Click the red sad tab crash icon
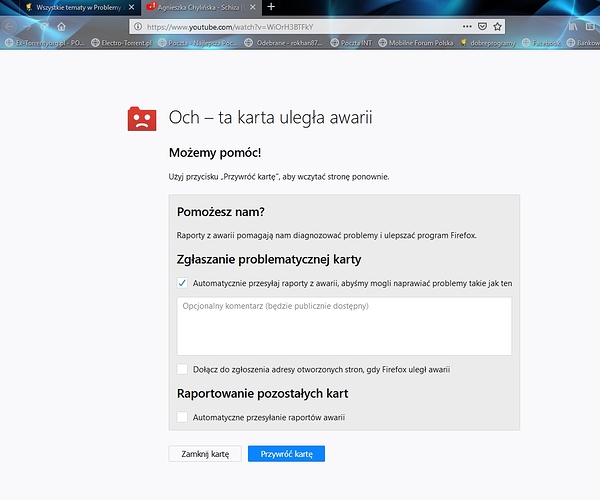 [x=142, y=119]
